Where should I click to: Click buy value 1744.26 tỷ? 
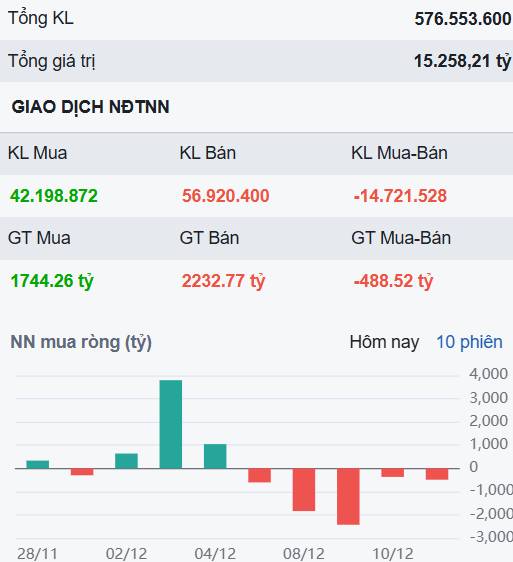coord(52,281)
